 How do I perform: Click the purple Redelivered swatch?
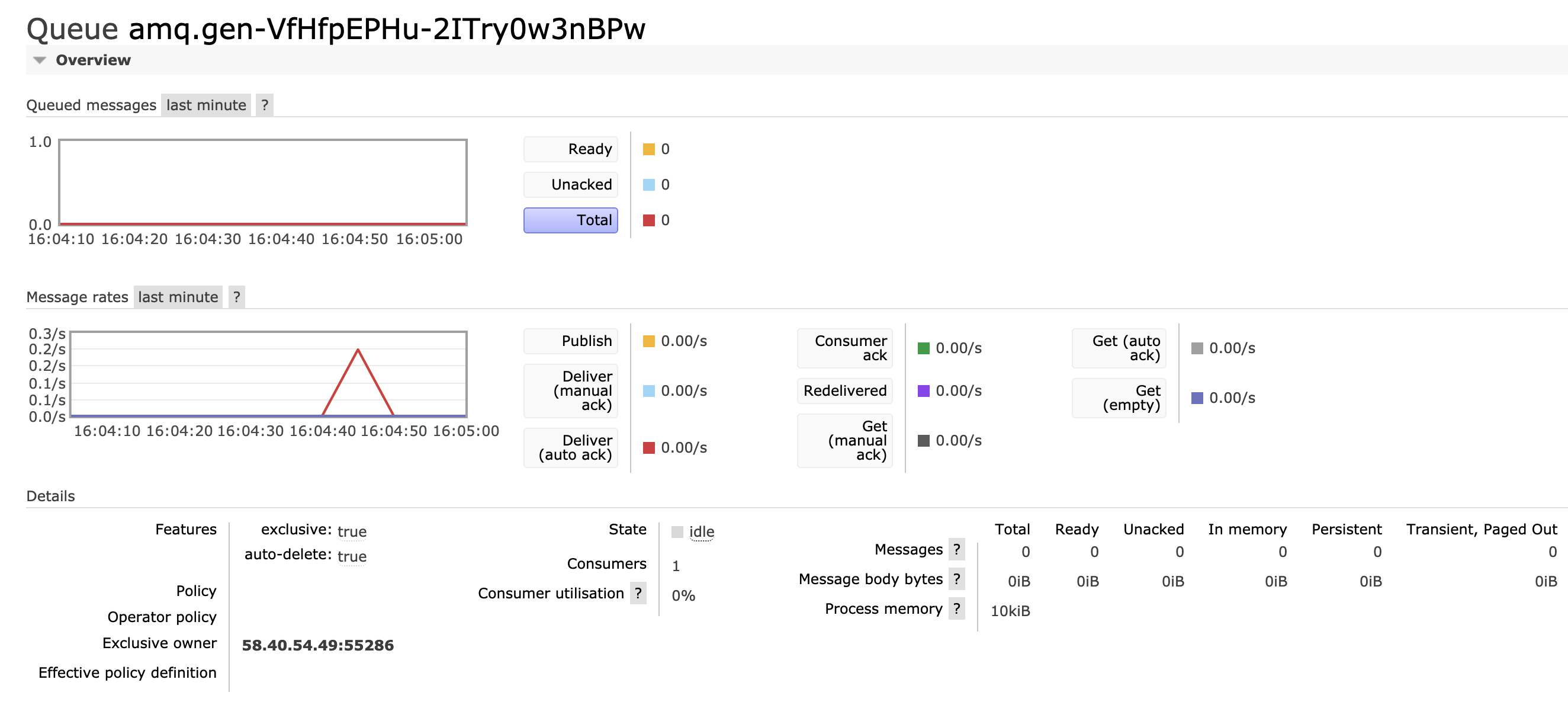tap(923, 391)
